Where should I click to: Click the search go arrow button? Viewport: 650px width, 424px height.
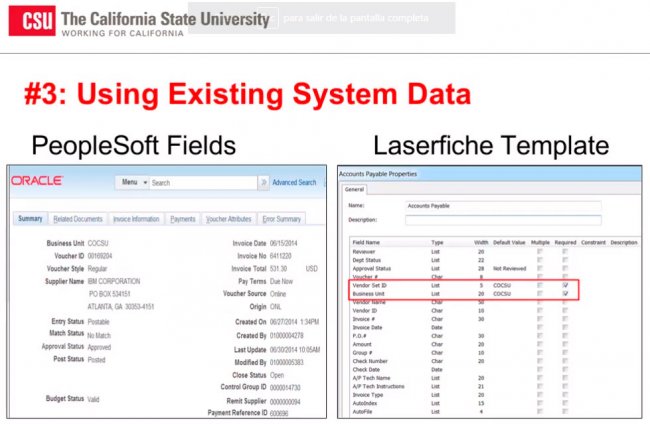pyautogui.click(x=264, y=183)
